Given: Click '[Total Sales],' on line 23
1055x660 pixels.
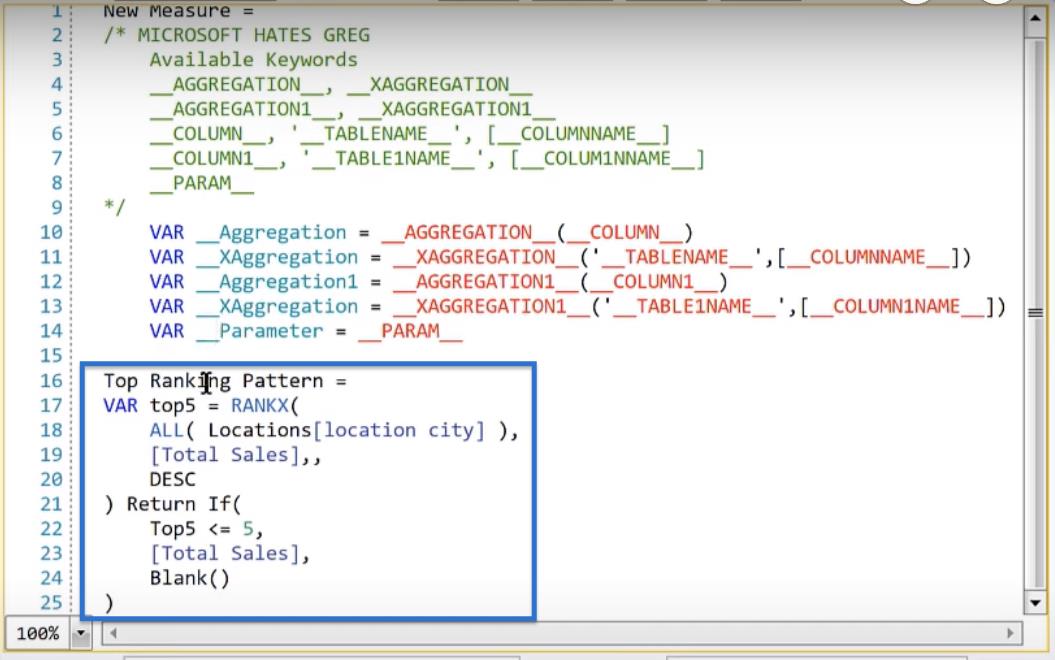Looking at the screenshot, I should [x=229, y=554].
